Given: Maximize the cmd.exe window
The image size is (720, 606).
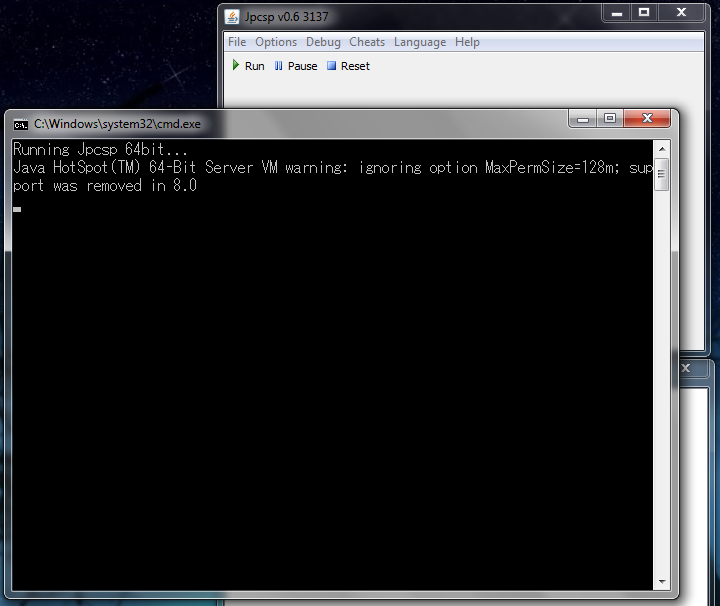Looking at the screenshot, I should (x=610, y=118).
